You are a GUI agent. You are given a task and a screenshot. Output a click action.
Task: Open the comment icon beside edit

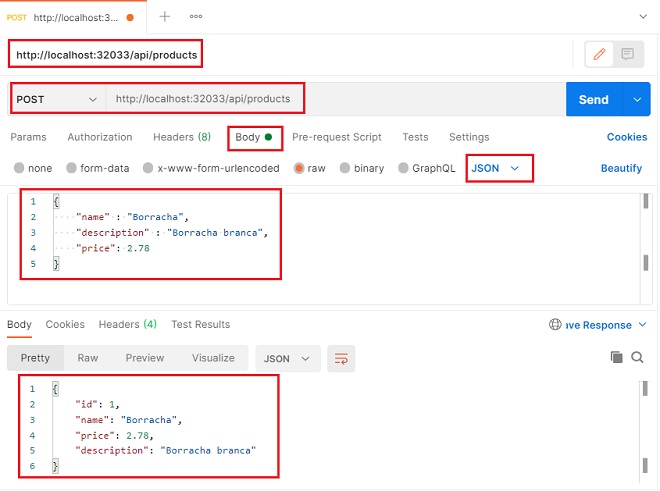coord(627,54)
